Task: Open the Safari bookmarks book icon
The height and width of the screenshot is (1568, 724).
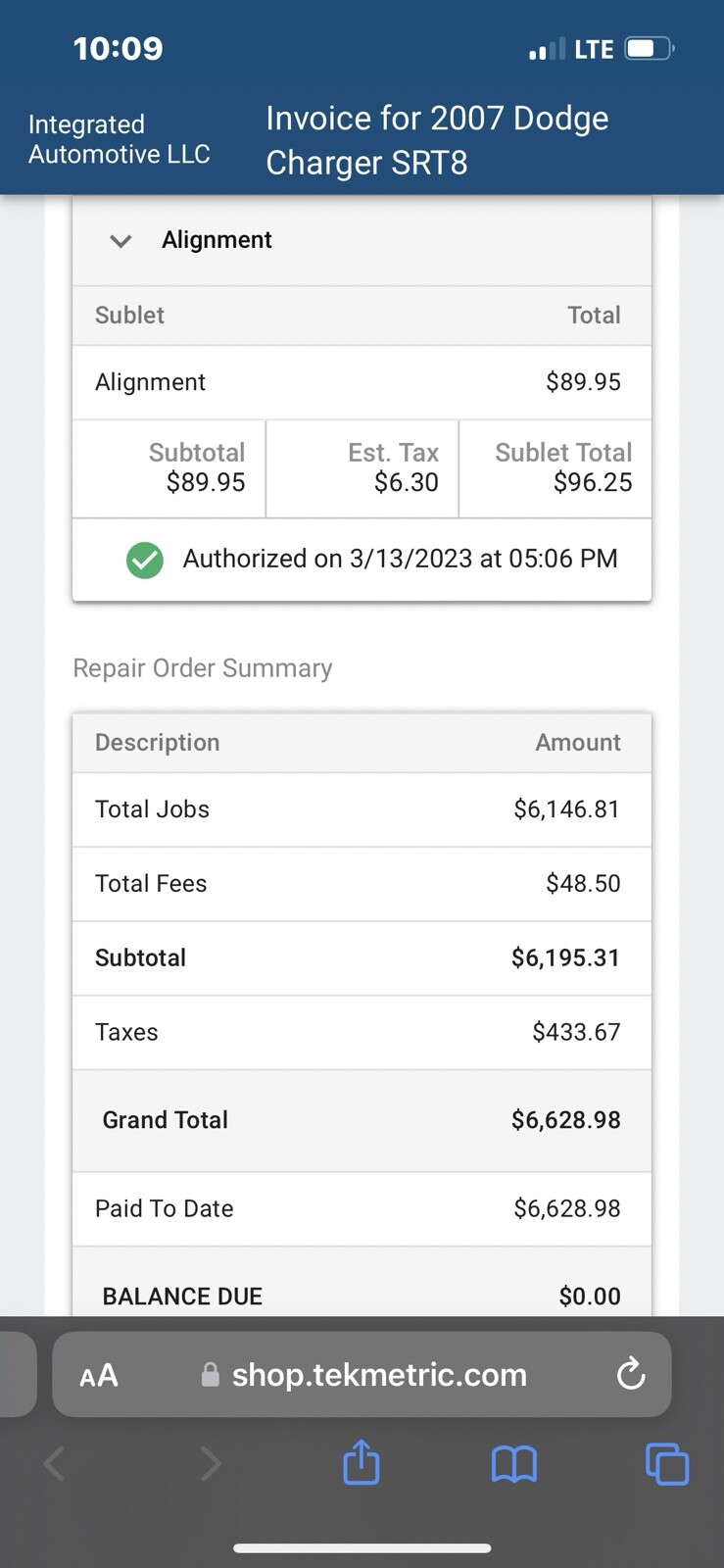Action: point(514,1465)
